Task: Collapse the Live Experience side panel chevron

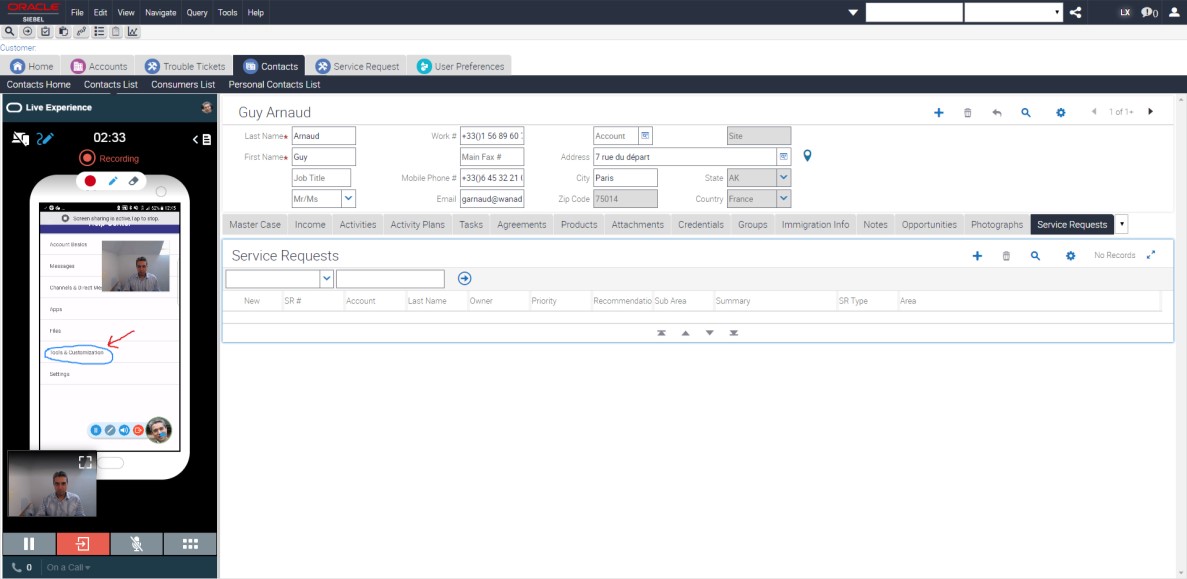Action: coord(195,139)
